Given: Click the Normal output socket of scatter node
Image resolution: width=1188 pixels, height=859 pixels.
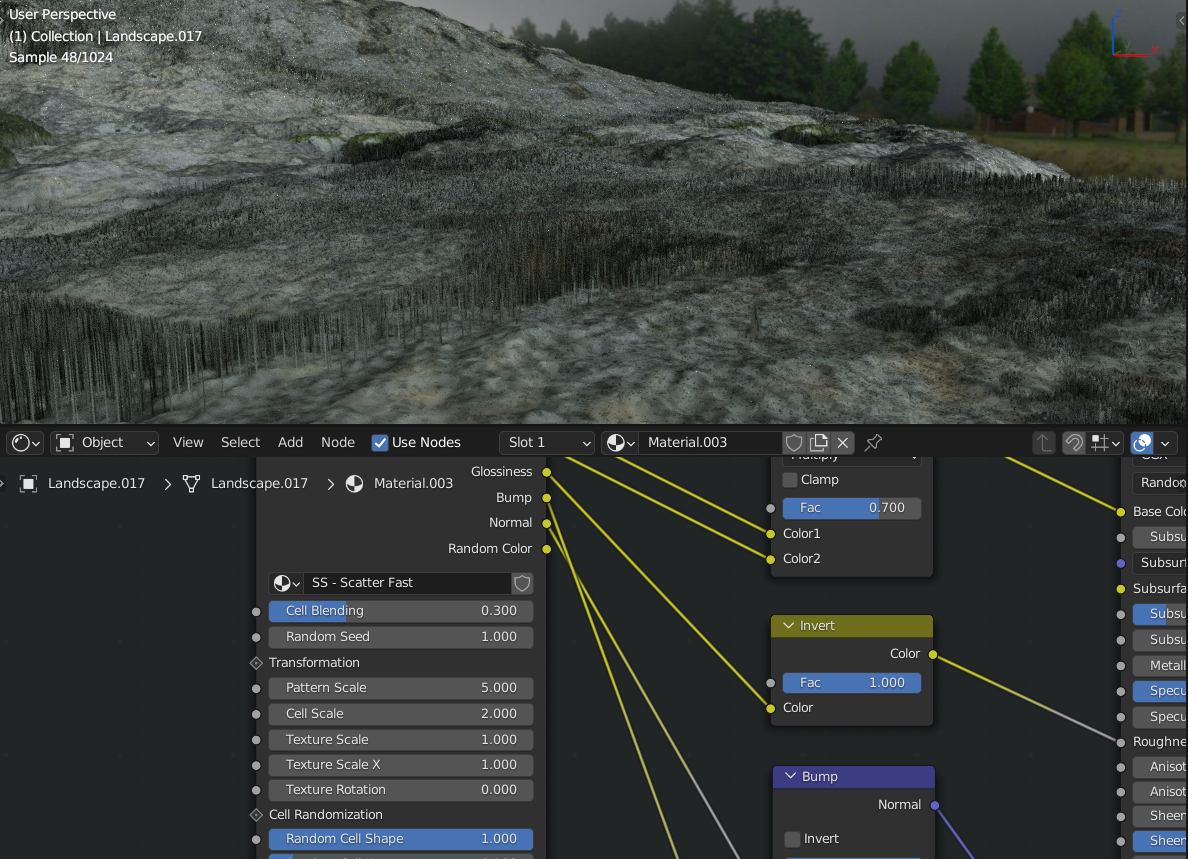Looking at the screenshot, I should (x=546, y=523).
